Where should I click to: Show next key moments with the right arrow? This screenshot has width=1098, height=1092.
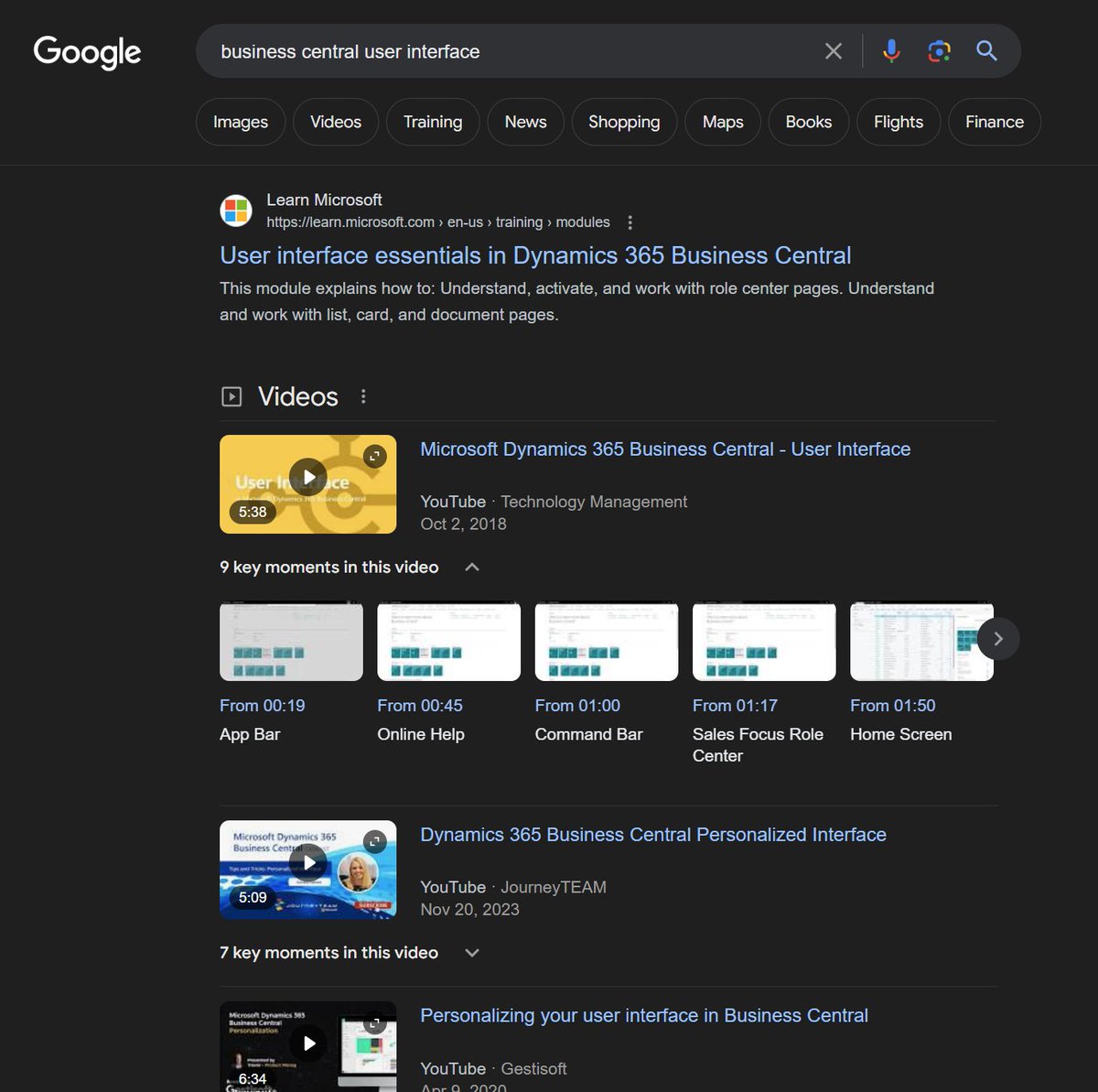(998, 639)
